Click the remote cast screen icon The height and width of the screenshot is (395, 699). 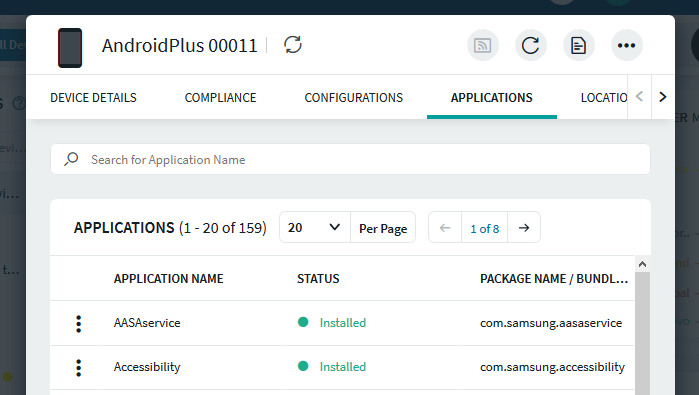(483, 45)
